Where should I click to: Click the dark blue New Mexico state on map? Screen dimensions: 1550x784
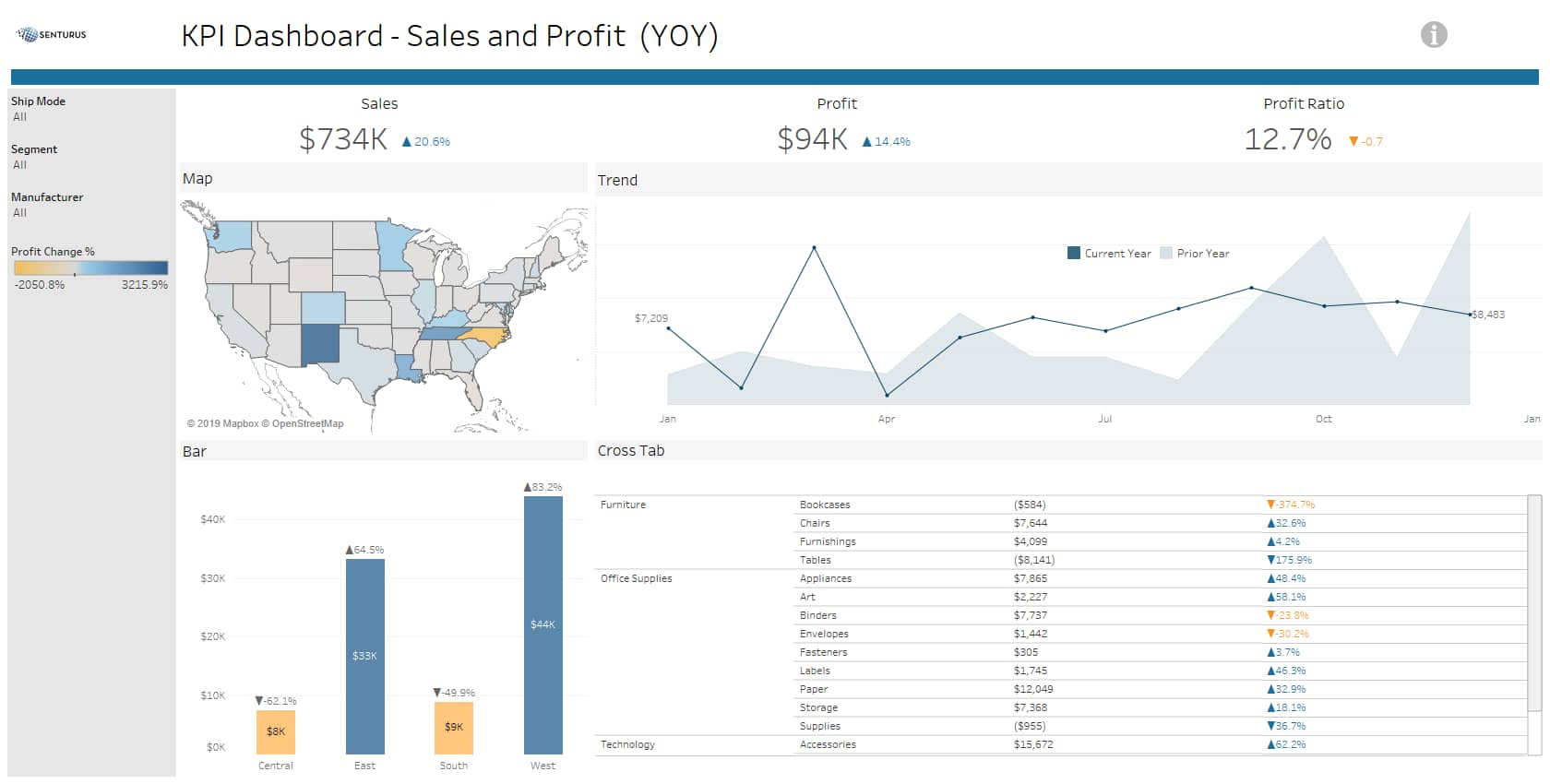(320, 344)
